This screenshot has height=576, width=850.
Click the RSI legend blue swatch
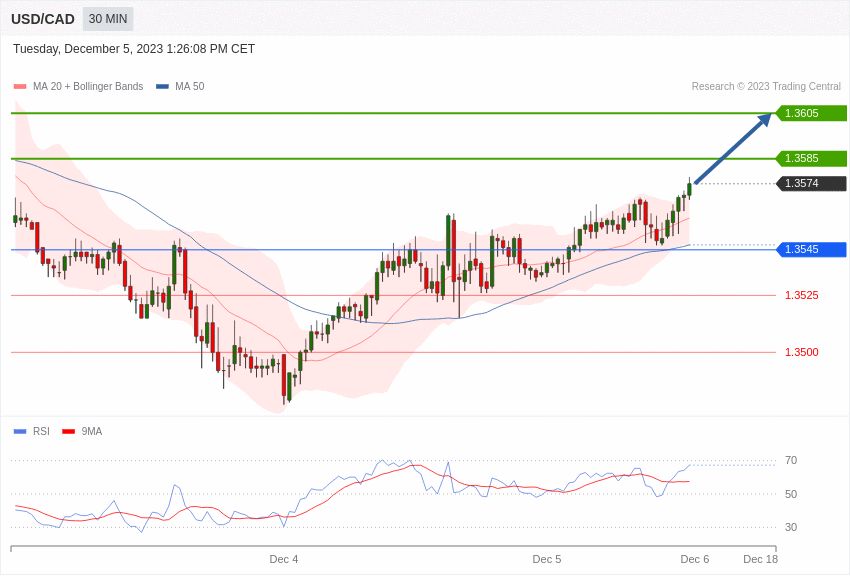[20, 432]
